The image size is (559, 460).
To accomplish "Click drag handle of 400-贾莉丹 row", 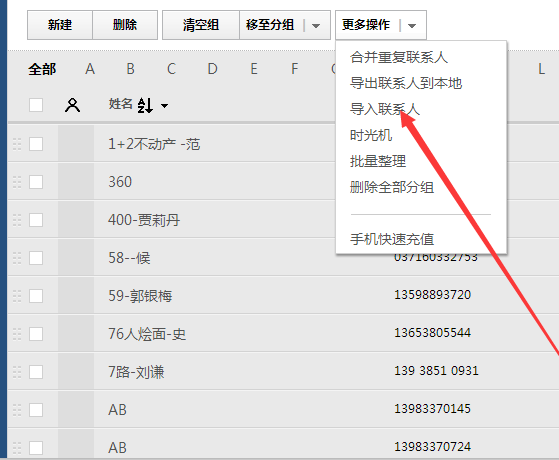I will (x=17, y=220).
